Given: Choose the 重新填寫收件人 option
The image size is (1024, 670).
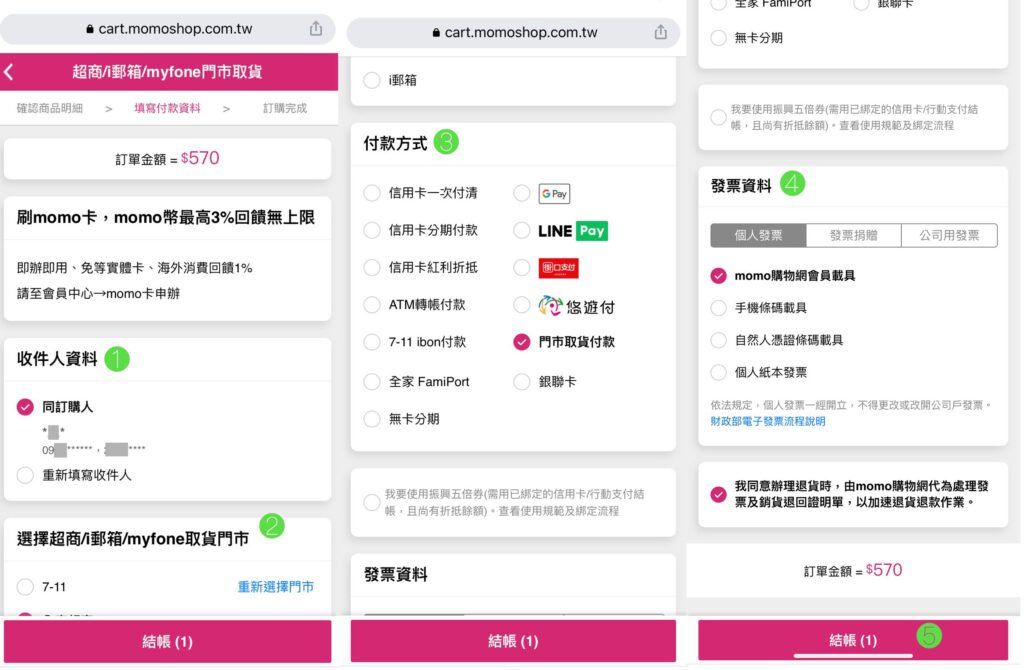Looking at the screenshot, I should coord(25,475).
